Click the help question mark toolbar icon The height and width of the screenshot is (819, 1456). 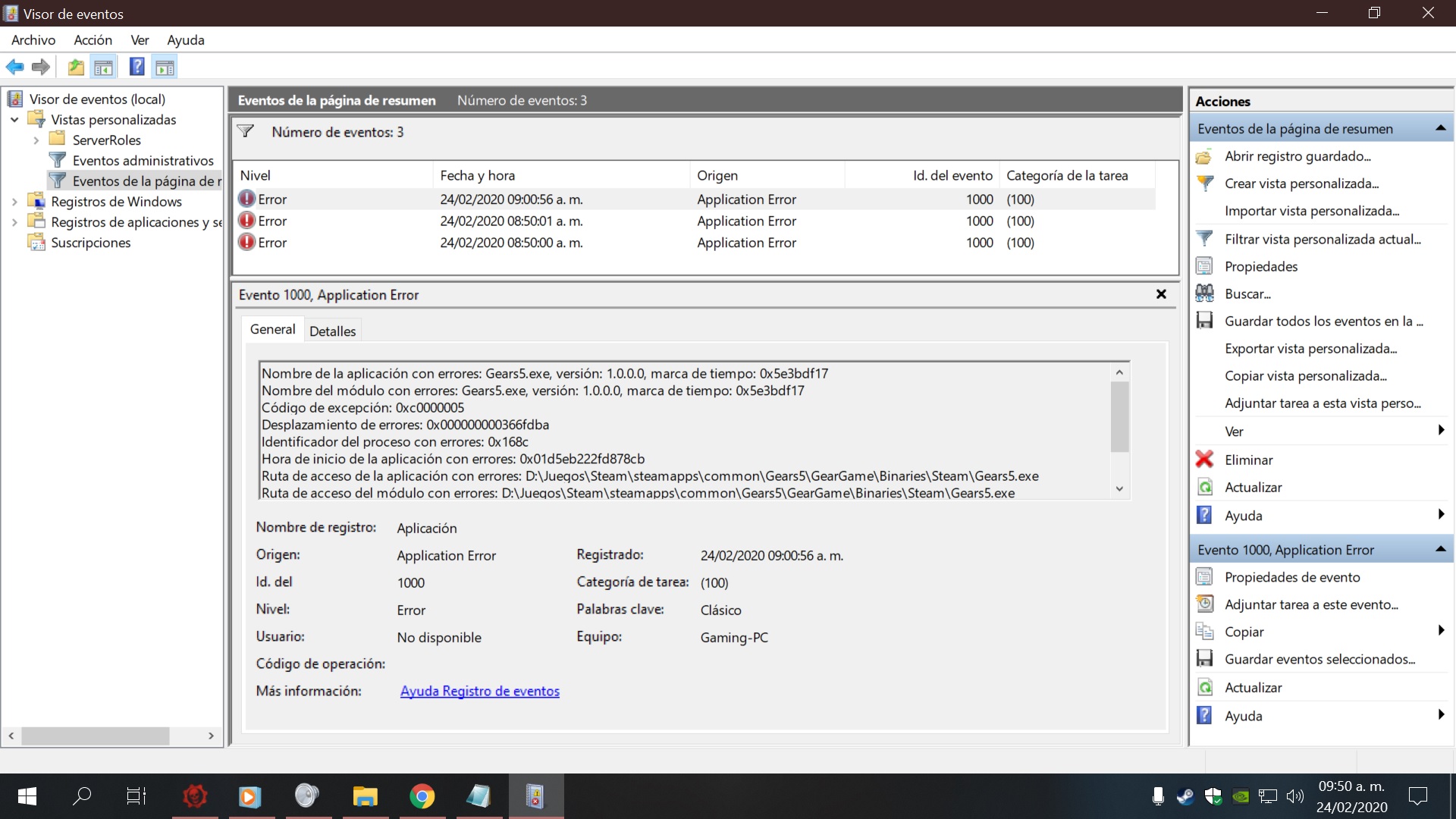(x=136, y=67)
